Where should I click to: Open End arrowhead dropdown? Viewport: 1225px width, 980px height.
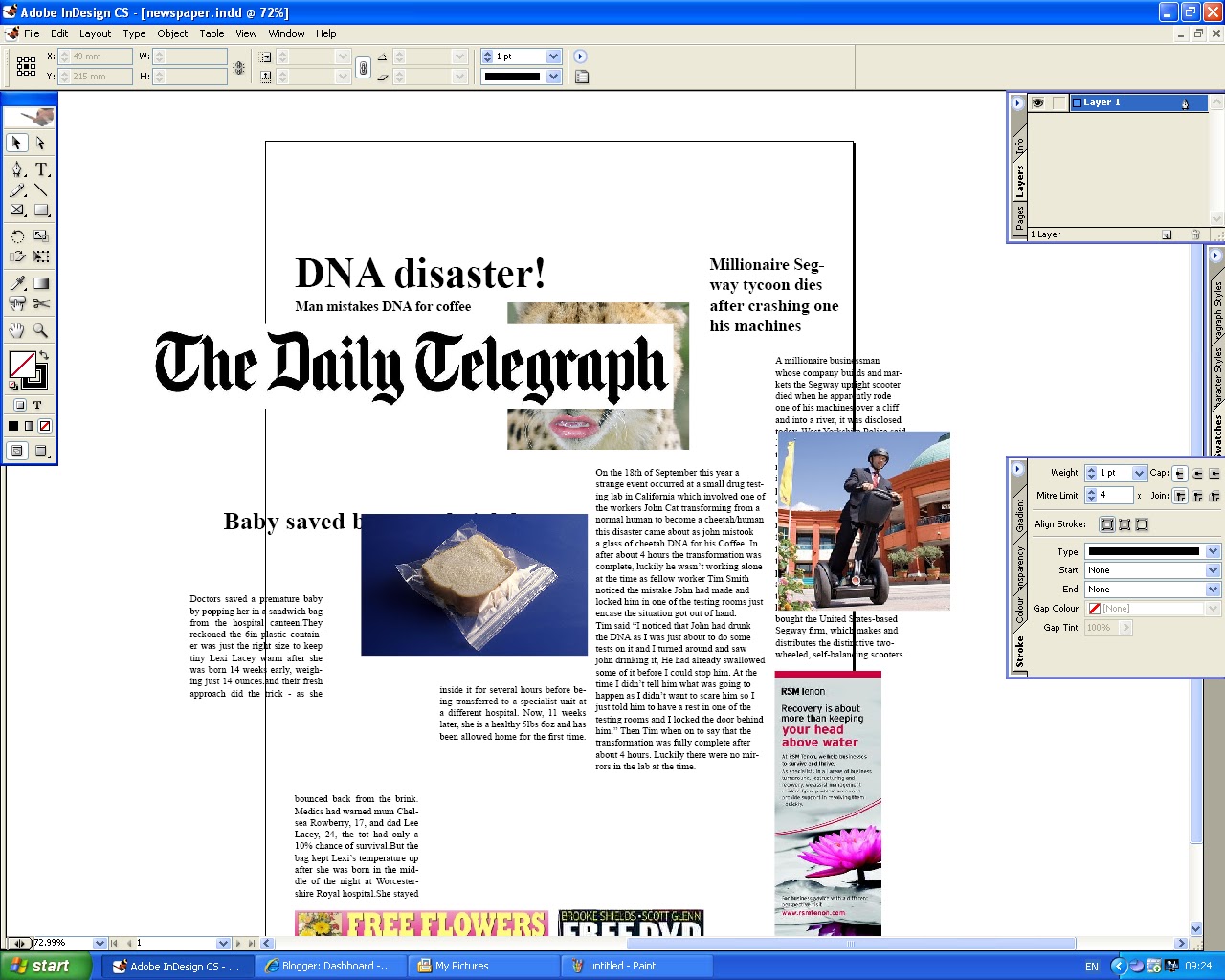pyautogui.click(x=1213, y=590)
